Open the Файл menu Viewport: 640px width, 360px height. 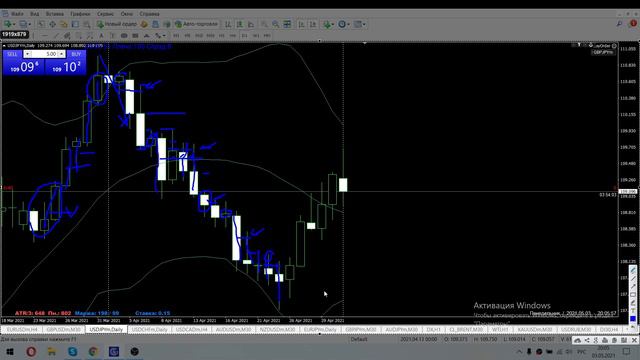pos(18,14)
